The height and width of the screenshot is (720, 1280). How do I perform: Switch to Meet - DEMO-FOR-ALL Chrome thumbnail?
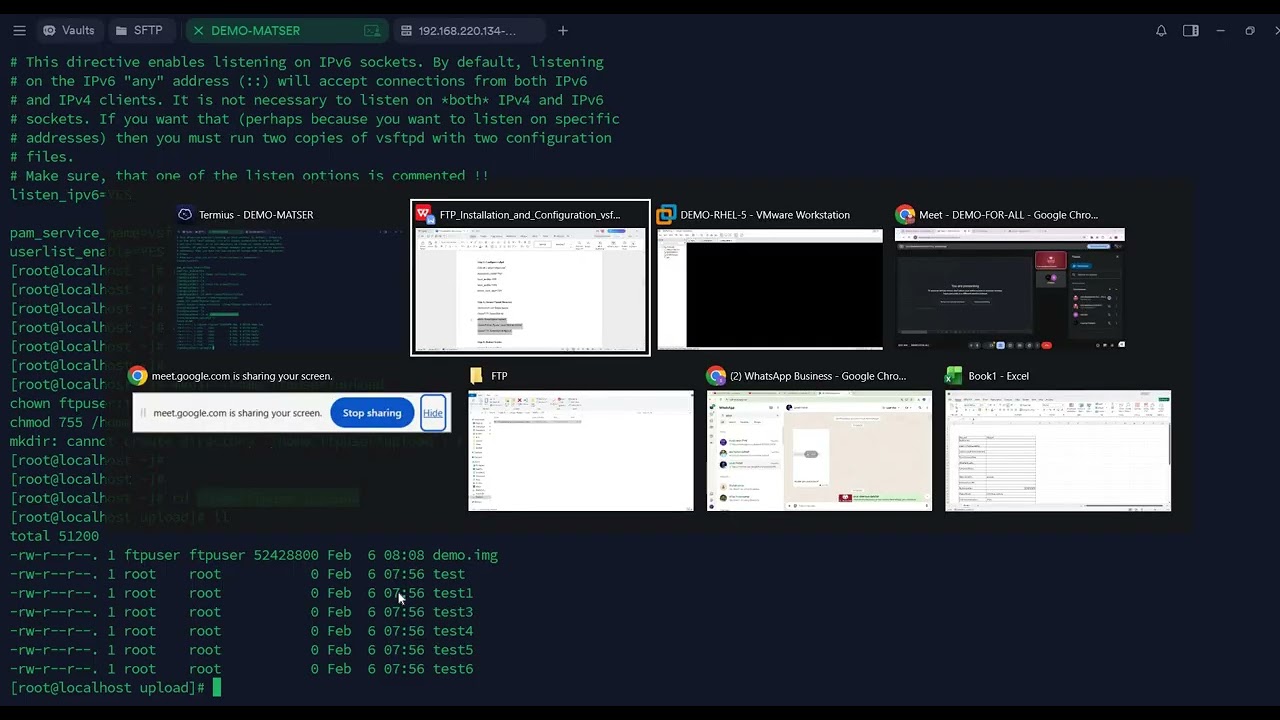pyautogui.click(x=1010, y=289)
